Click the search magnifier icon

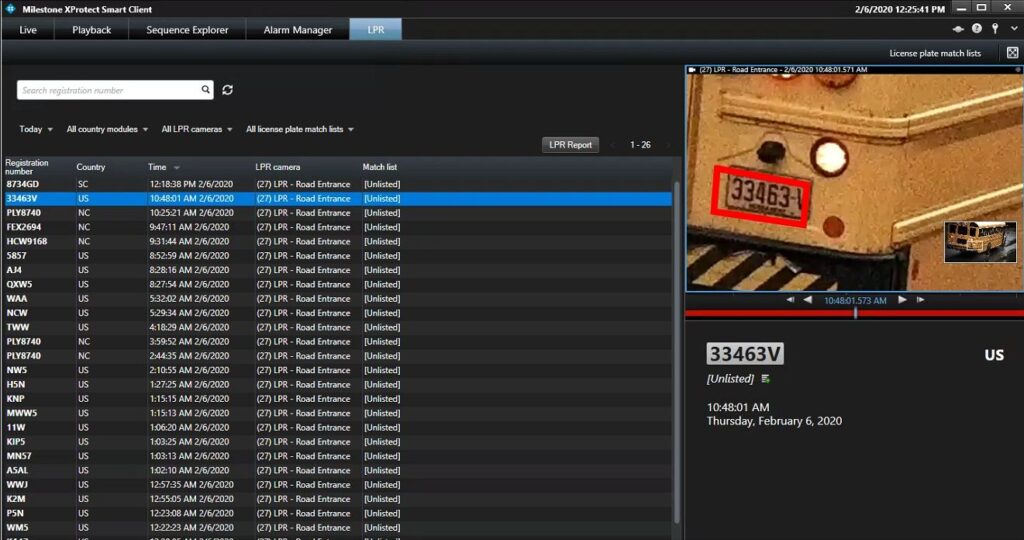pos(206,90)
